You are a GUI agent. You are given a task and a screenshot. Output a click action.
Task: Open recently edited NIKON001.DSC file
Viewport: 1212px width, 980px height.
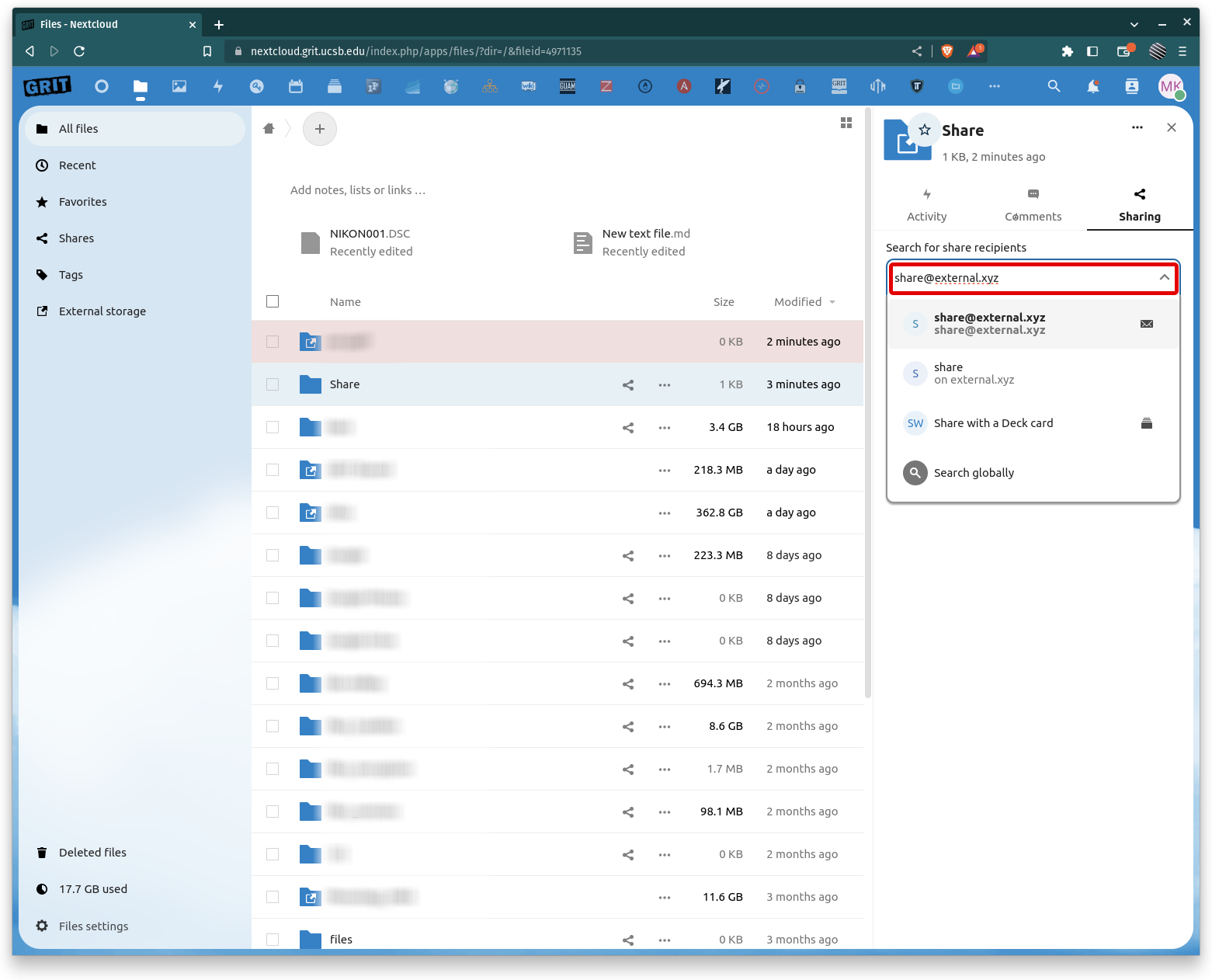pos(357,242)
